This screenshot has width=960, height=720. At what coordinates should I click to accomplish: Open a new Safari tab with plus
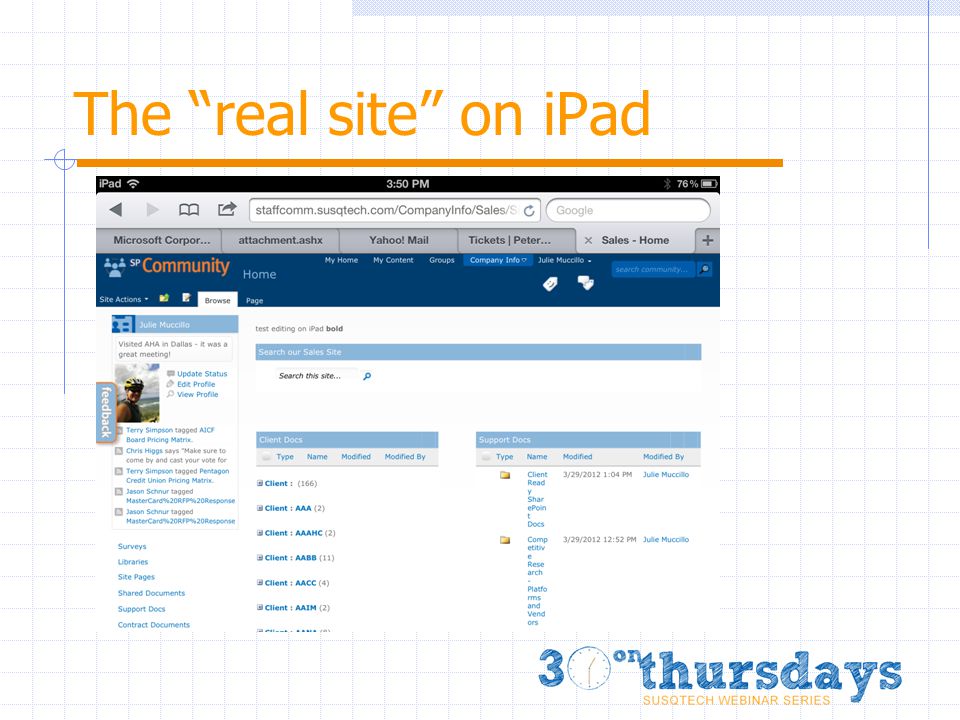[x=708, y=240]
